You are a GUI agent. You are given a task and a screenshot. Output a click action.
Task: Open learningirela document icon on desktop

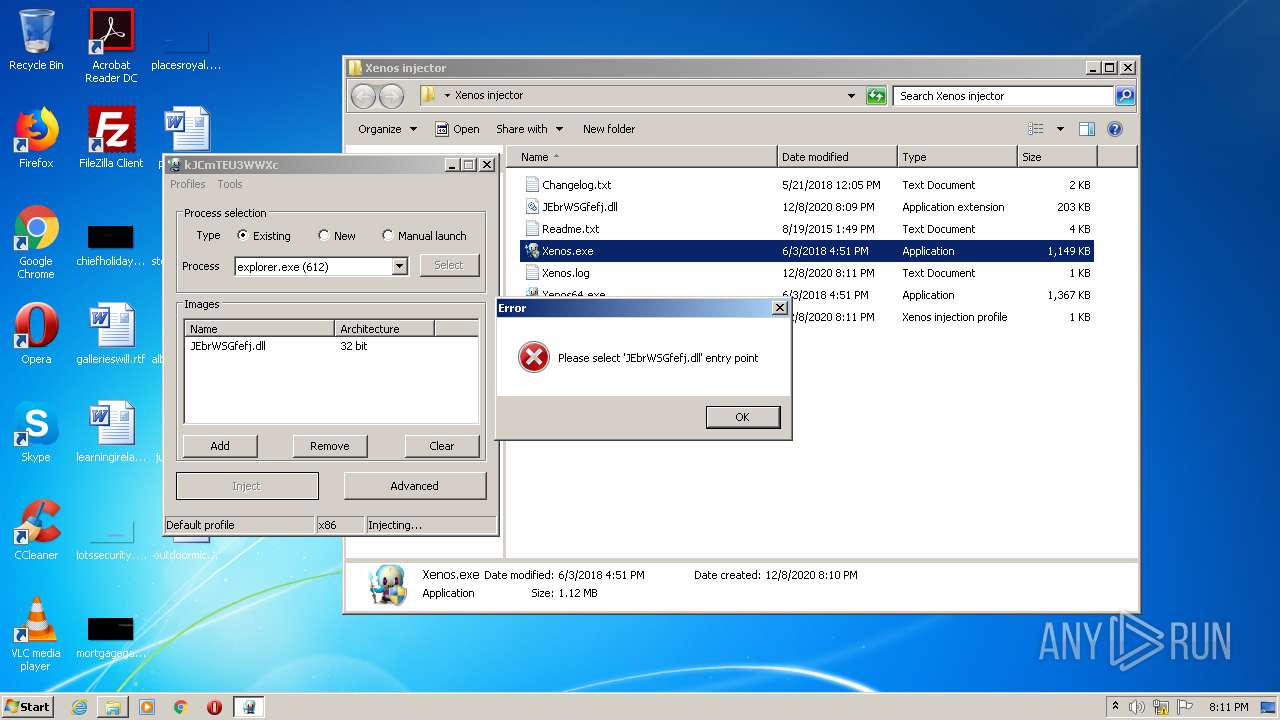(x=111, y=432)
